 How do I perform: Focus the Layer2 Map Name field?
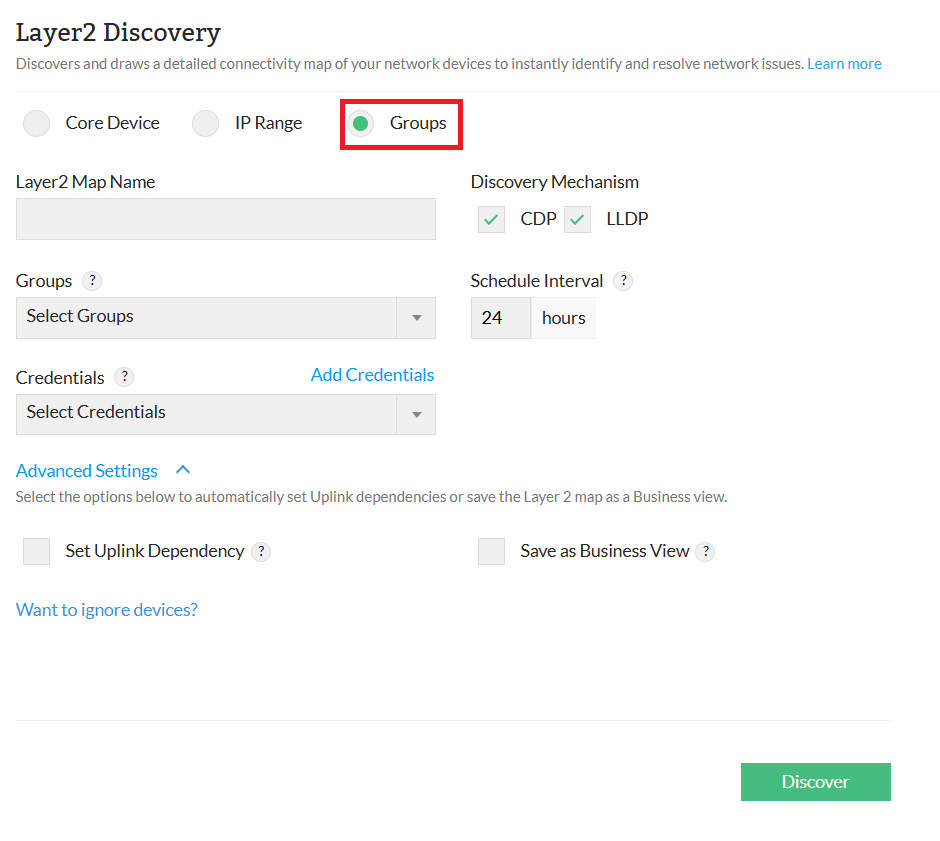pos(225,219)
